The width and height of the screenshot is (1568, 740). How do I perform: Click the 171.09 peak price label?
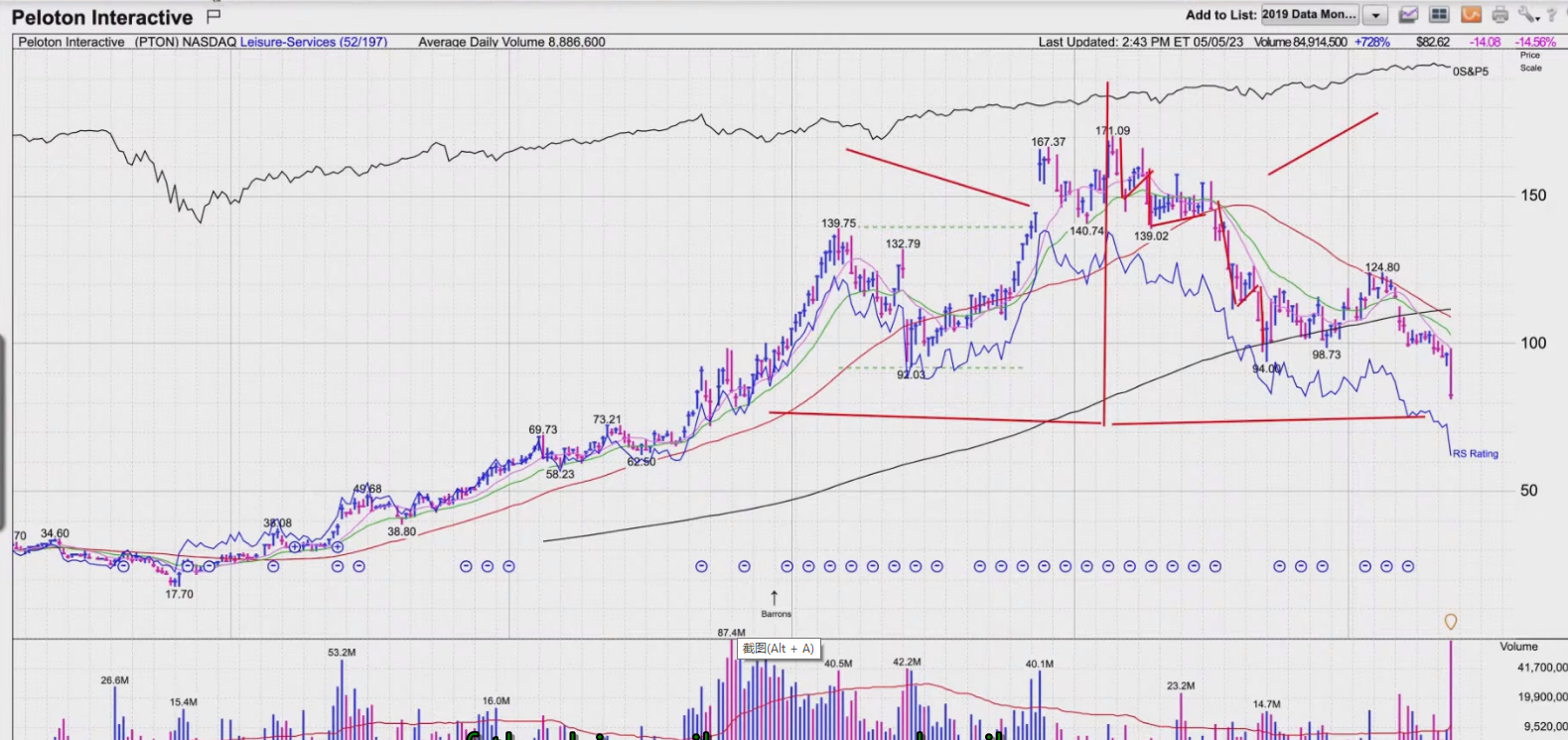click(1113, 131)
